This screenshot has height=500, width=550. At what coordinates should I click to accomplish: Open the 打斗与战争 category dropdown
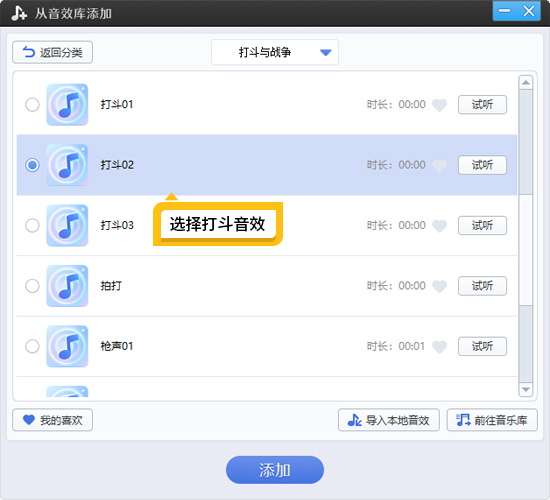275,52
